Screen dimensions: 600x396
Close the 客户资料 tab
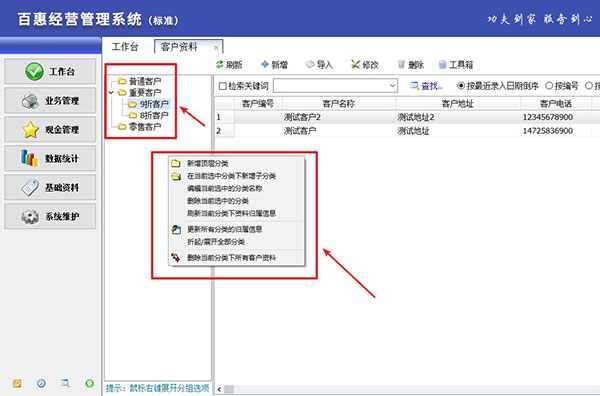216,48
